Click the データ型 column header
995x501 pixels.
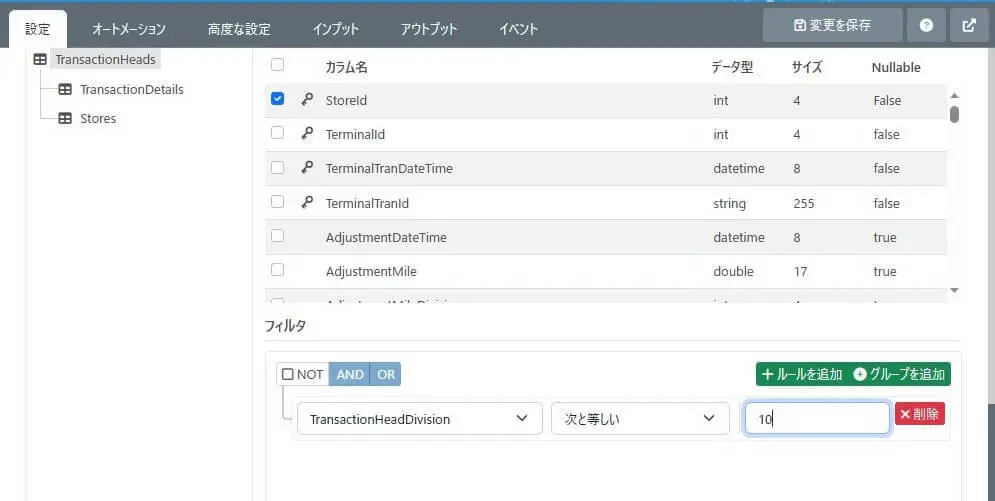tap(732, 67)
